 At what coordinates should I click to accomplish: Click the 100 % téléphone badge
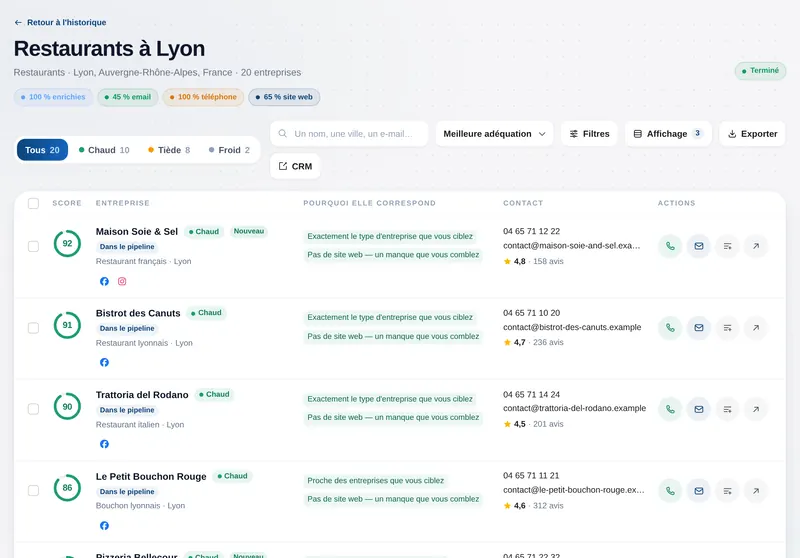(203, 97)
